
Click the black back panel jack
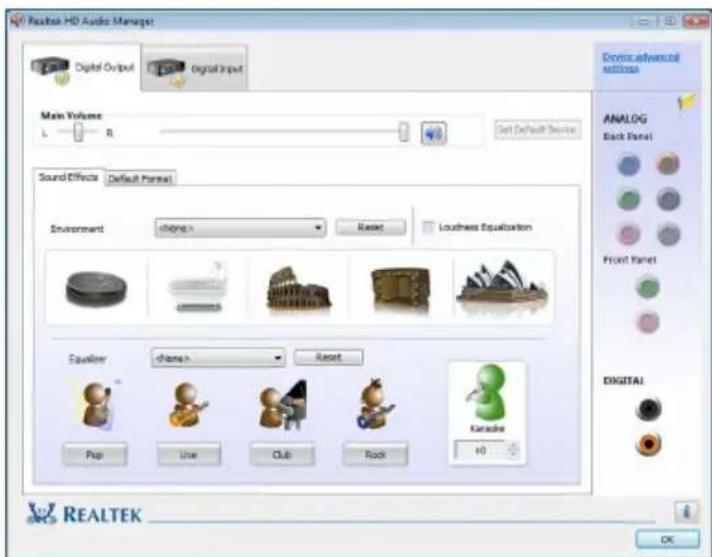tap(668, 199)
